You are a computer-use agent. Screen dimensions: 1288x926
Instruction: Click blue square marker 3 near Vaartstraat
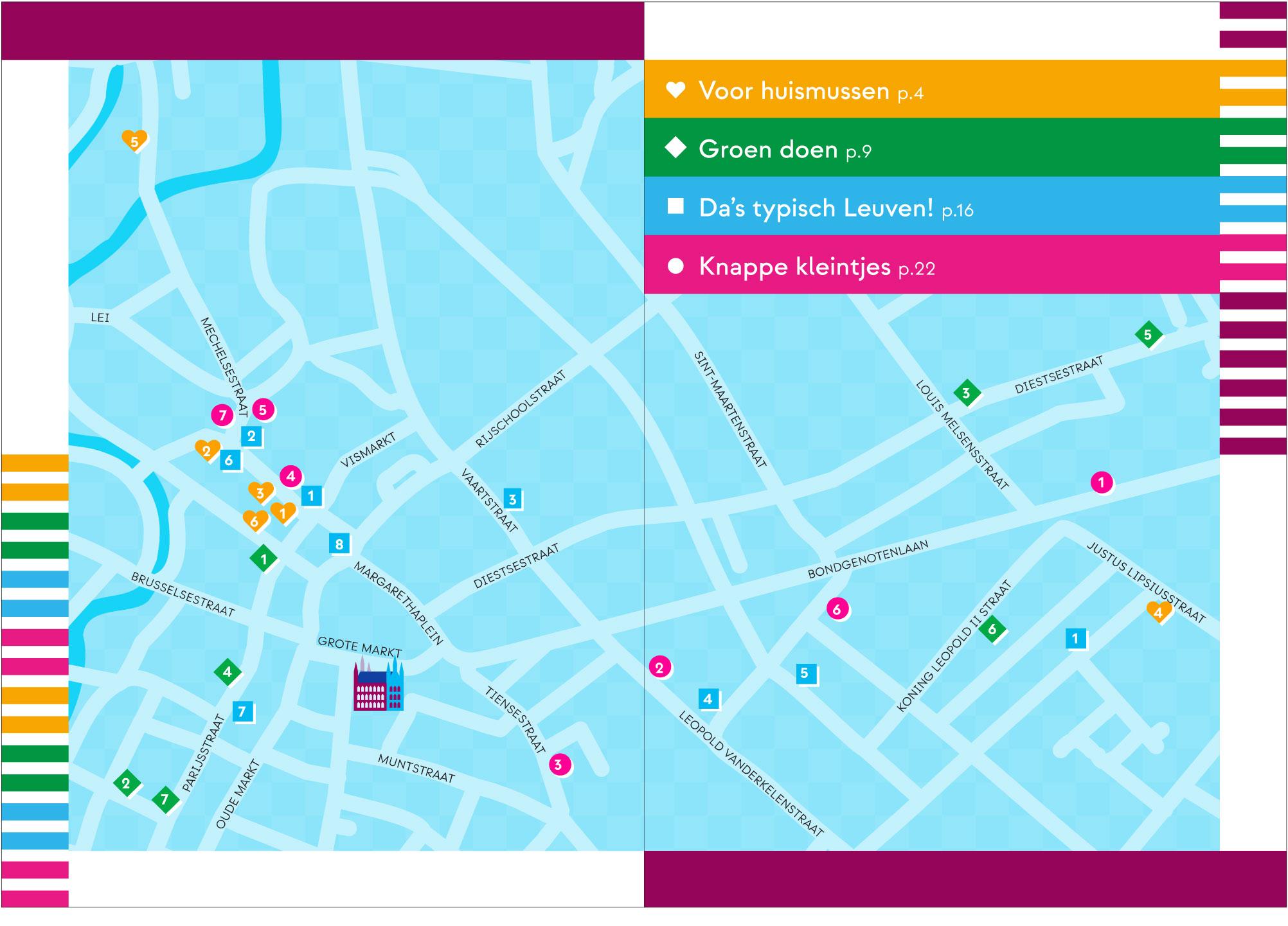512,499
